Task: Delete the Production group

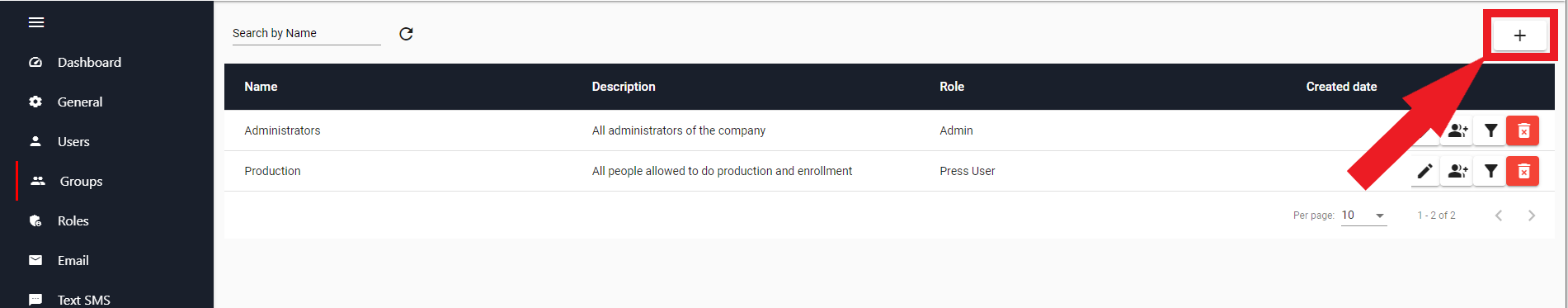Action: click(x=1523, y=171)
